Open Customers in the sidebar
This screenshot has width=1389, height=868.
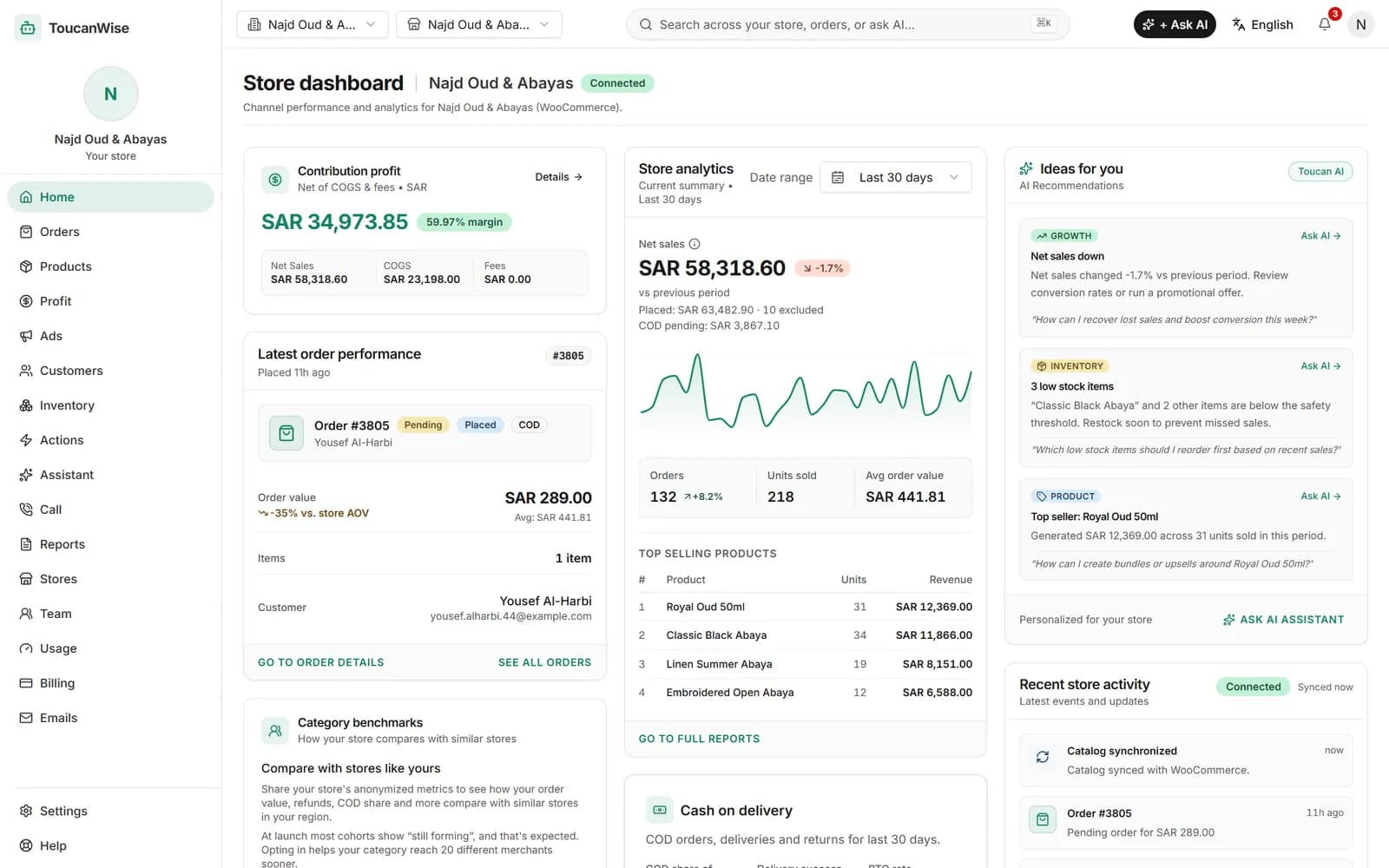point(110,371)
